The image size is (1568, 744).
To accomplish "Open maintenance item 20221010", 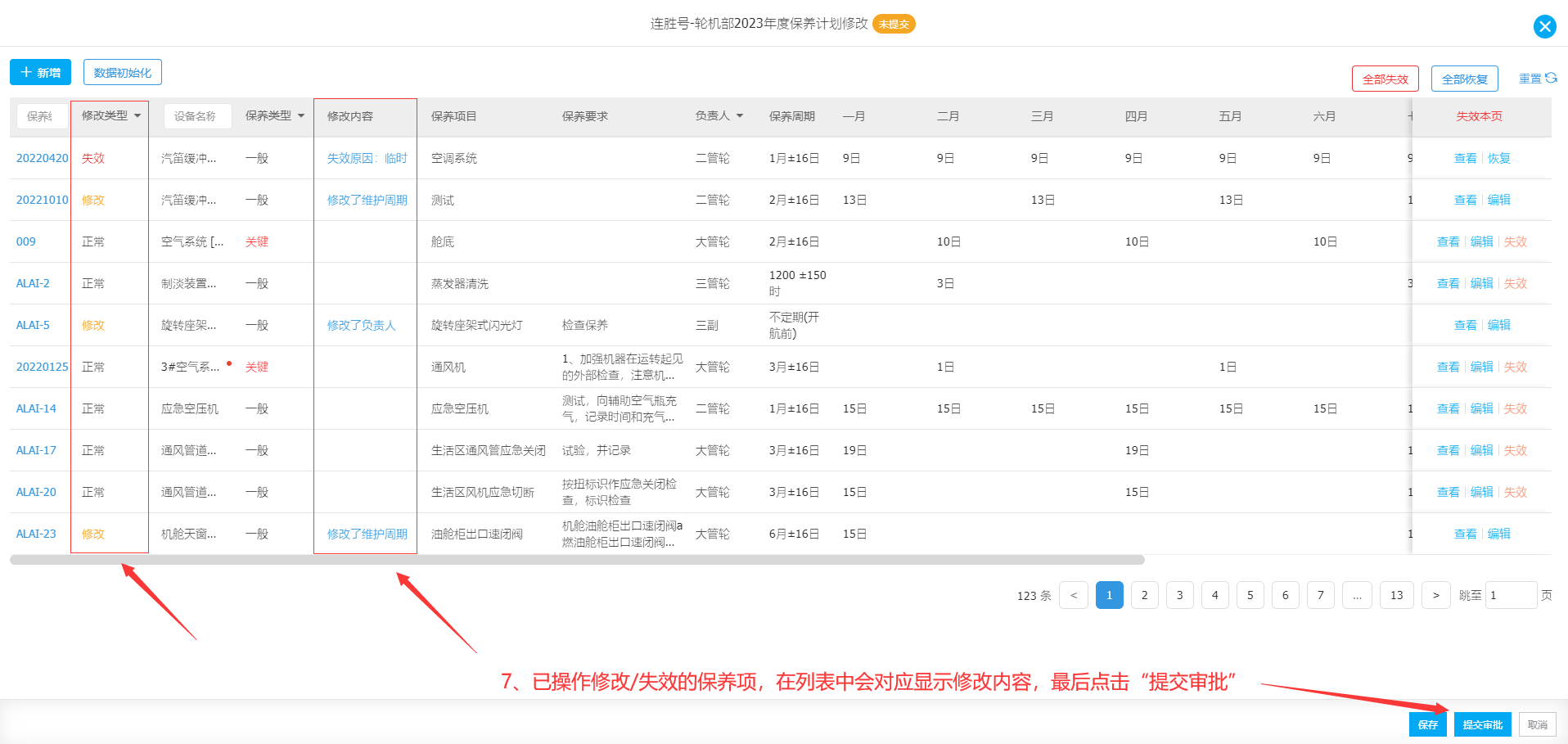I will [43, 200].
